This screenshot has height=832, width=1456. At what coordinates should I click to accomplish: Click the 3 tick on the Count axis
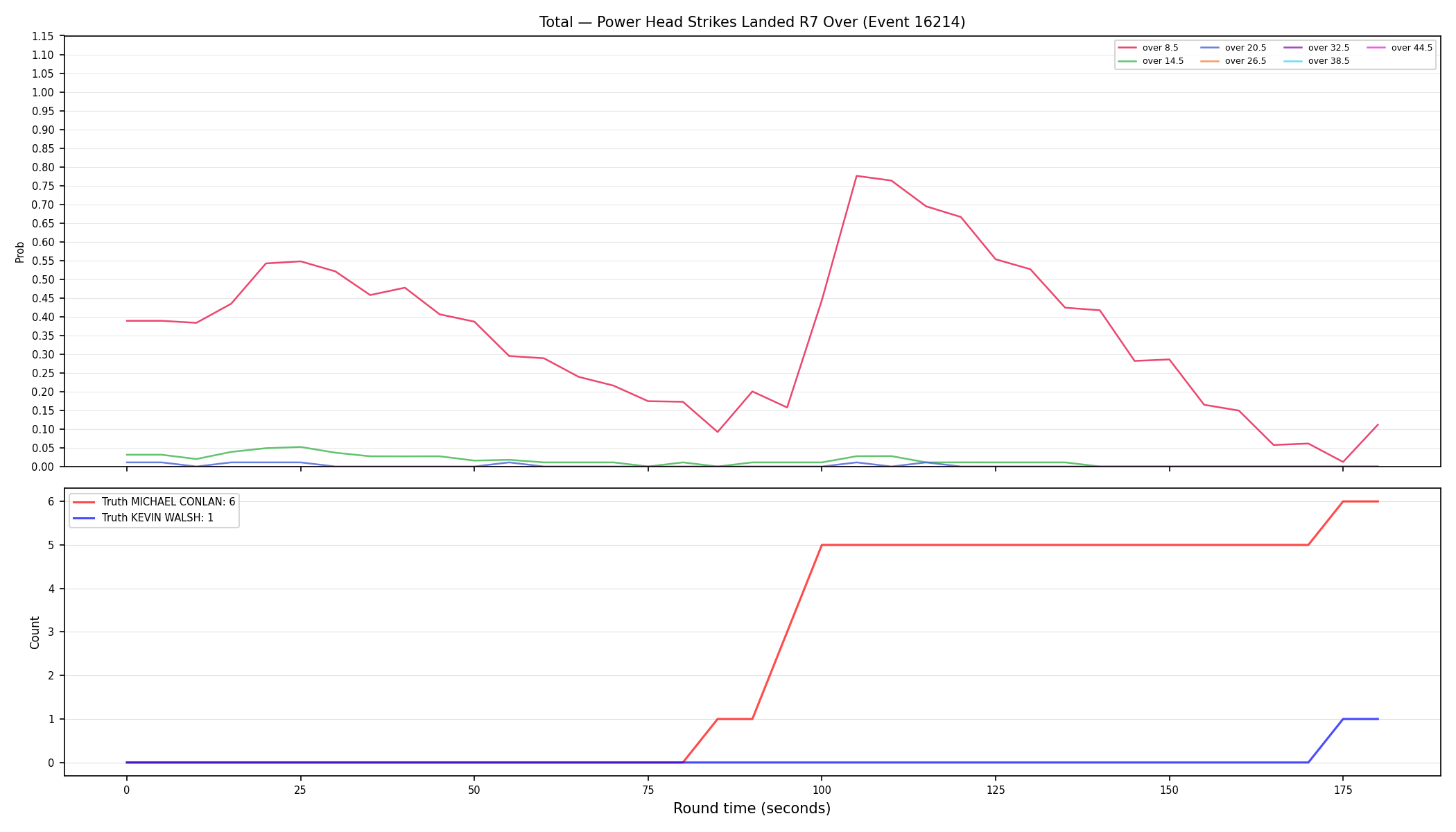[x=51, y=632]
